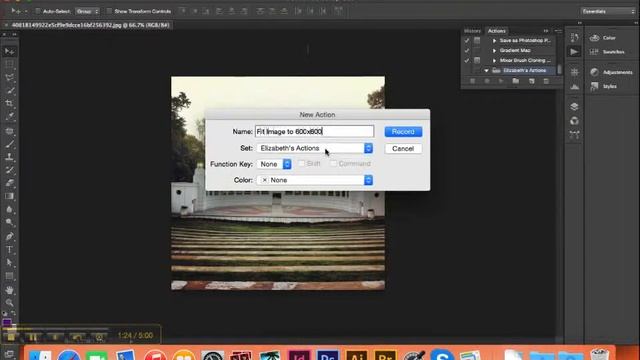Click the Record button
The image size is (640, 360).
[403, 132]
